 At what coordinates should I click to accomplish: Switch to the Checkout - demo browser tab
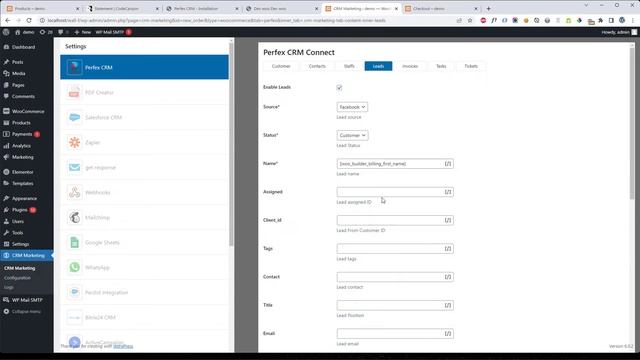click(440, 8)
